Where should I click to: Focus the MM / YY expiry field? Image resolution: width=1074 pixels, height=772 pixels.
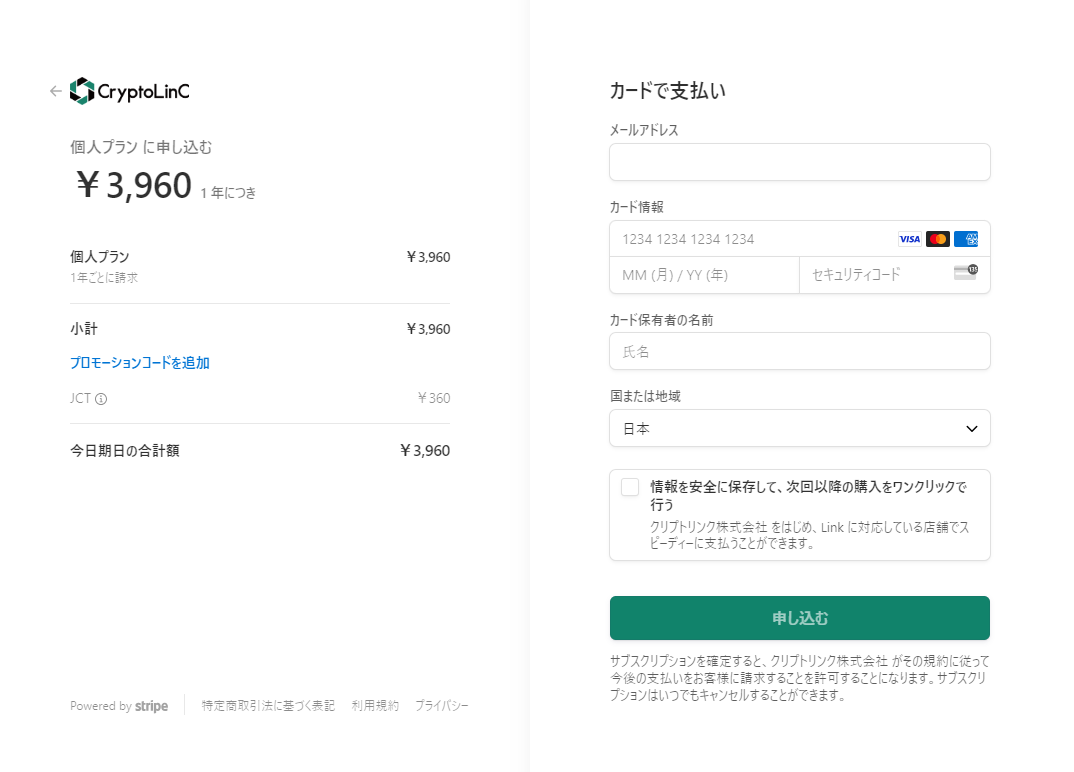point(704,275)
